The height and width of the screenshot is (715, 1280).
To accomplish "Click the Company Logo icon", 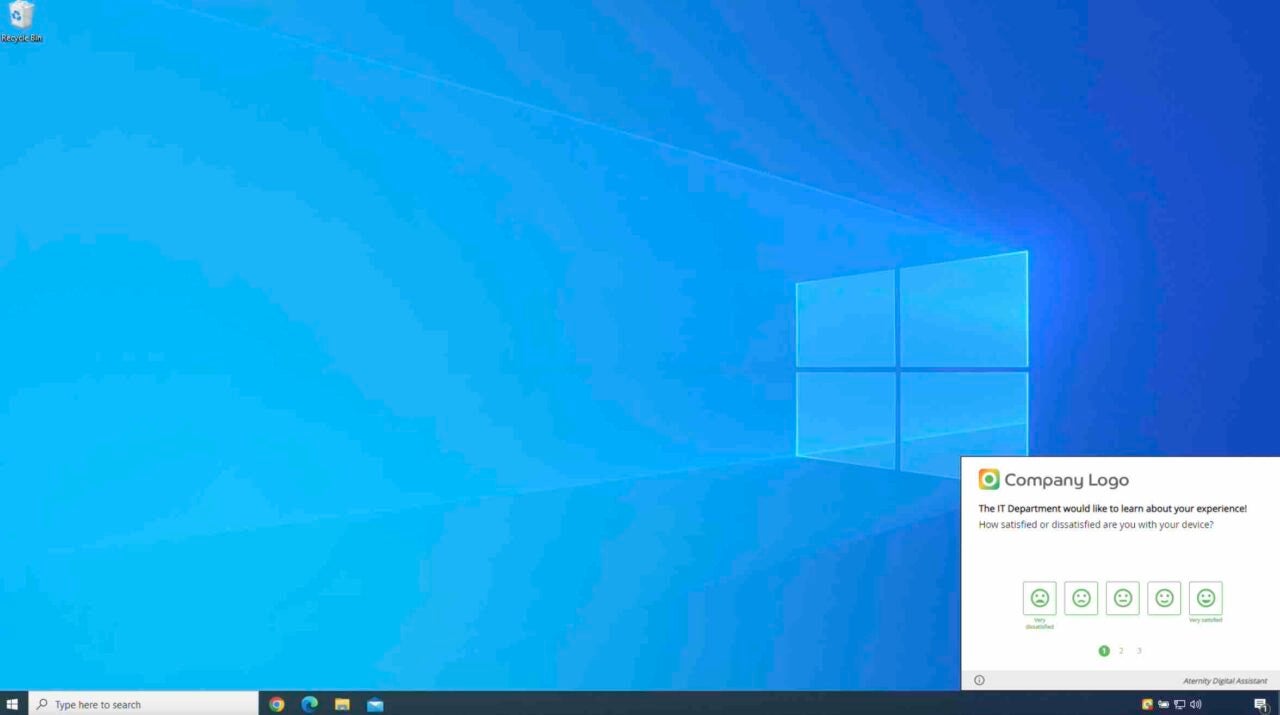I will click(989, 480).
